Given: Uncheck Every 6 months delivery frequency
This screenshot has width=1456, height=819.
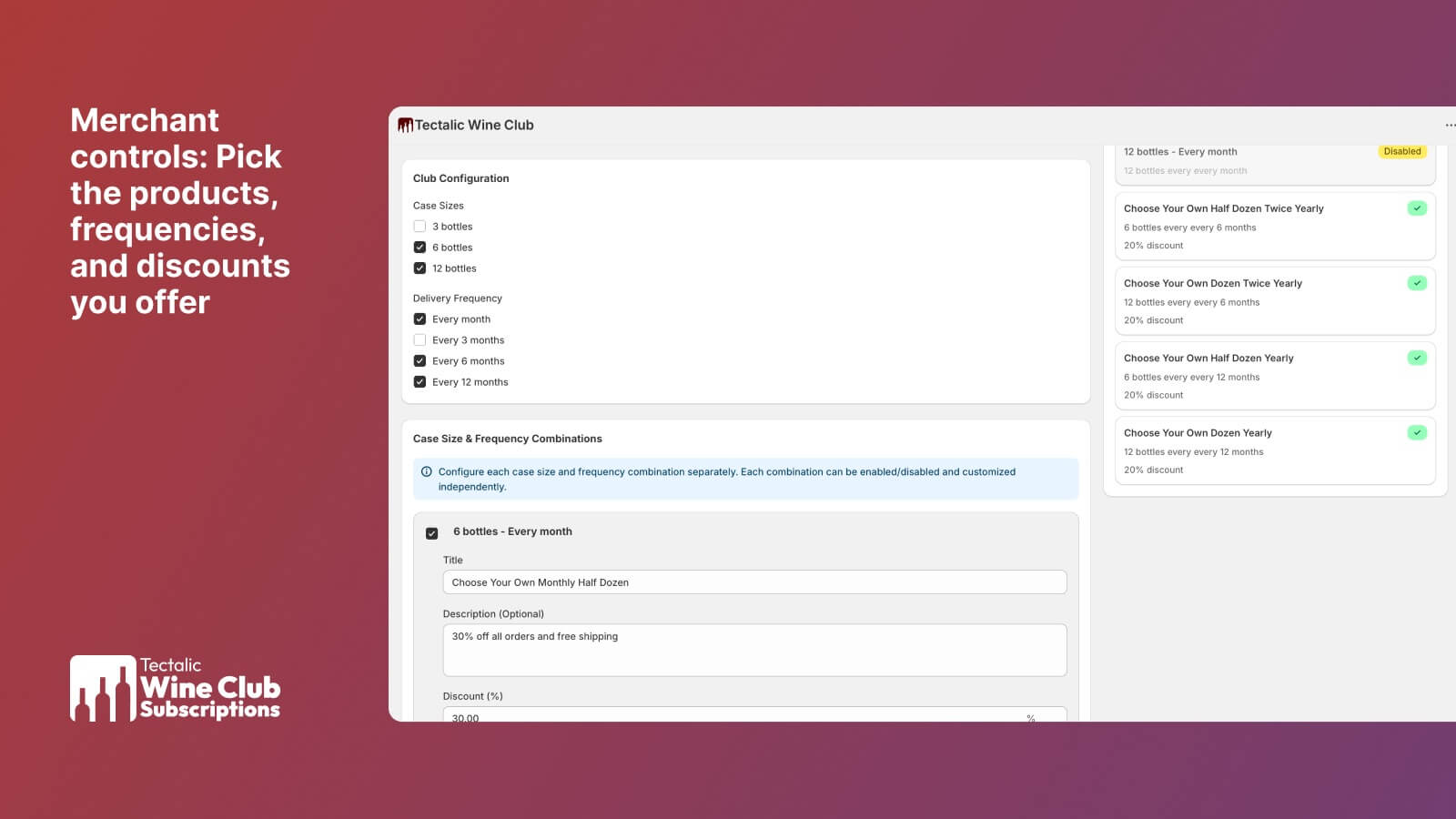Looking at the screenshot, I should pyautogui.click(x=420, y=361).
